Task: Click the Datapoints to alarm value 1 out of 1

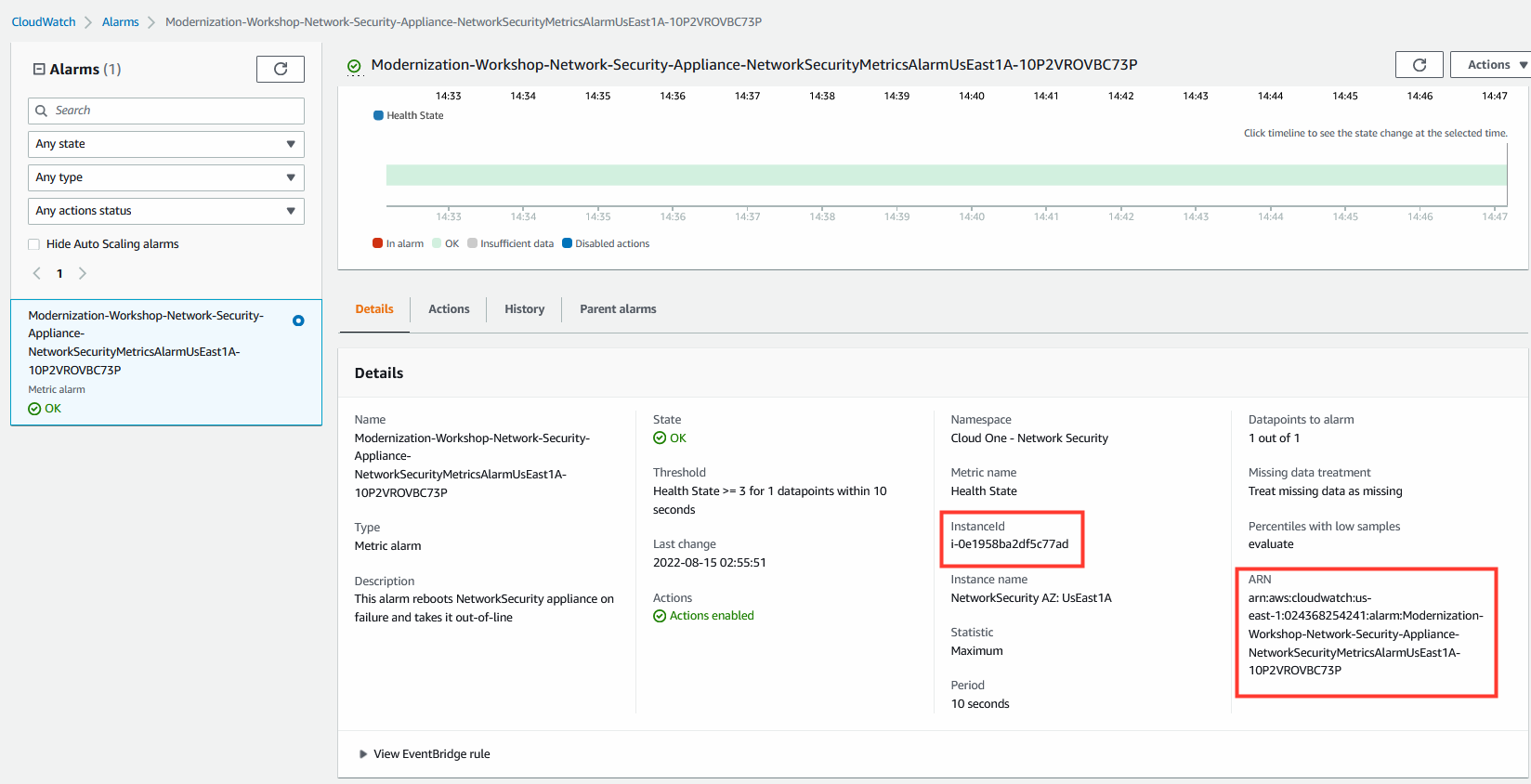Action: click(x=1274, y=438)
